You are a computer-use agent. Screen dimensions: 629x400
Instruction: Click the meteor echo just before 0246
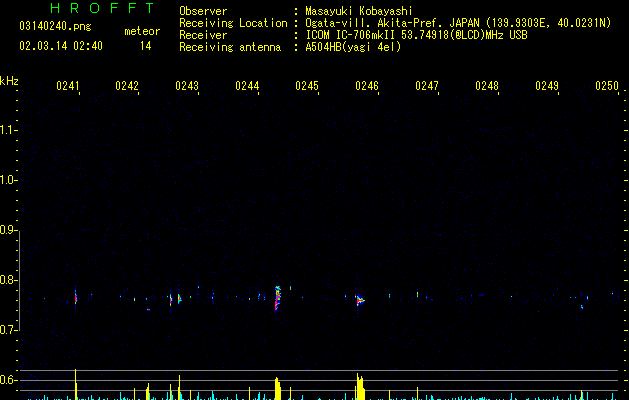pos(360,300)
